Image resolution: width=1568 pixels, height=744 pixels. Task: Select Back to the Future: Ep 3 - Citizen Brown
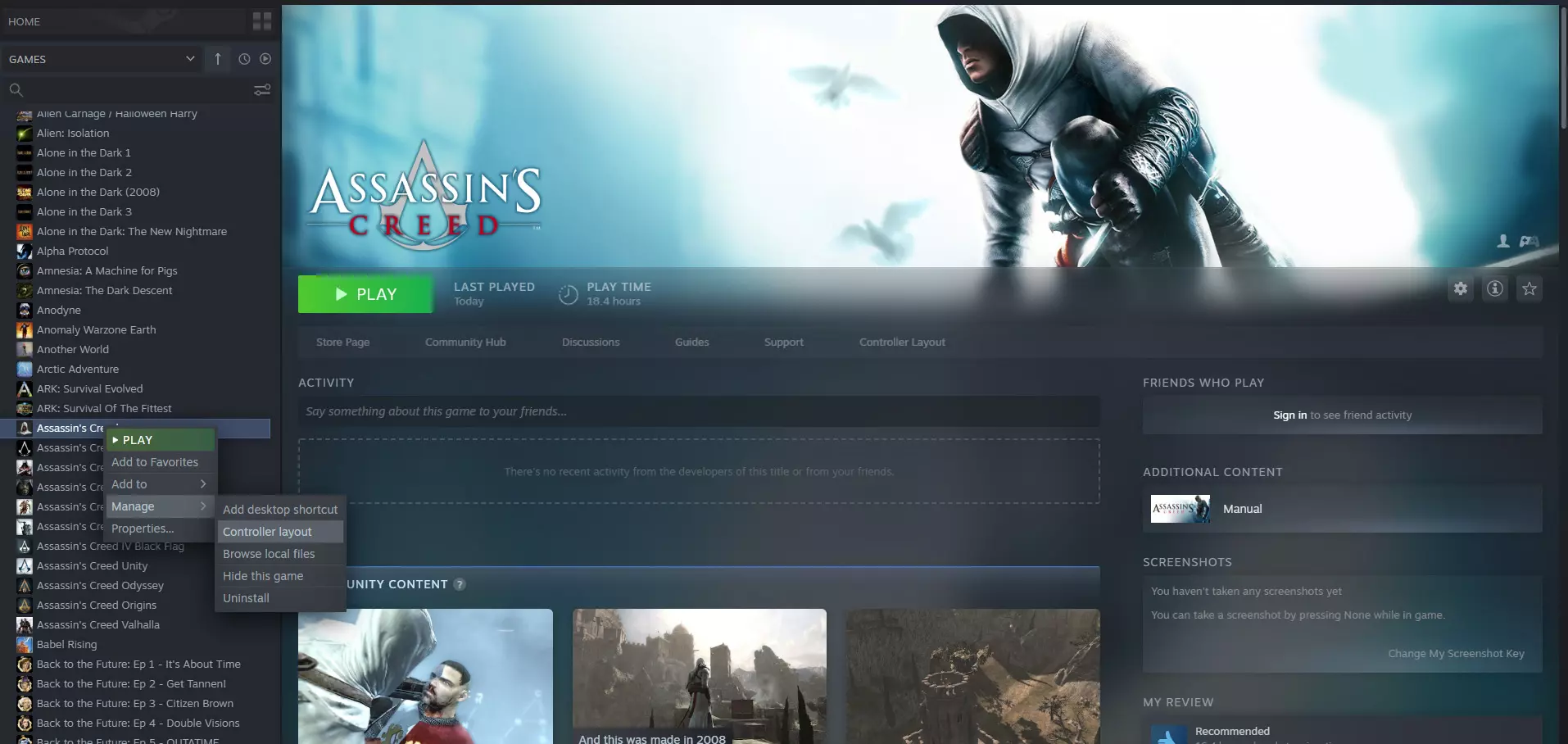coord(135,704)
